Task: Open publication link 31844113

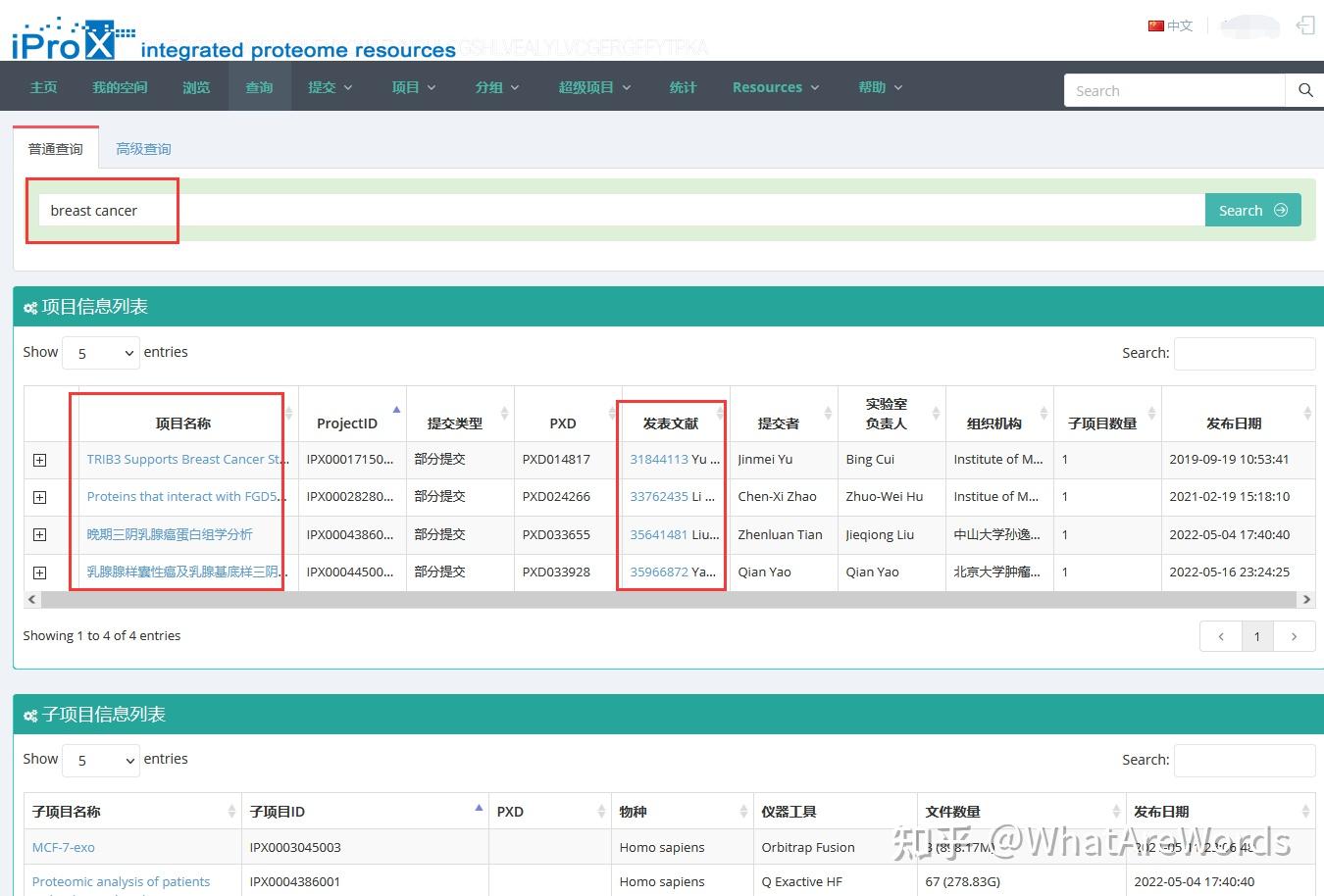Action: tap(659, 460)
